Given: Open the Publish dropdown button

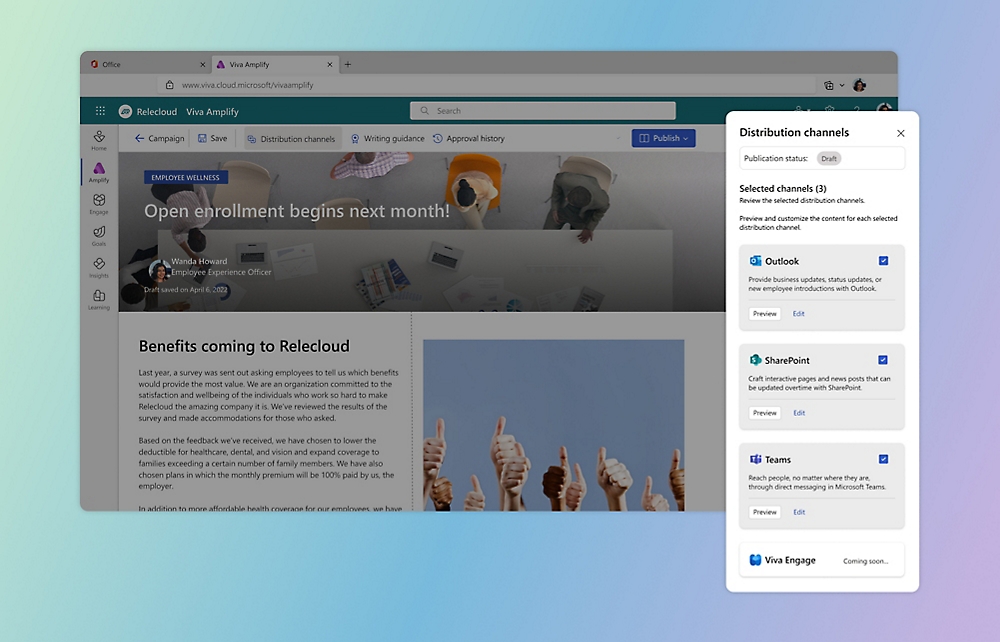Looking at the screenshot, I should coord(663,138).
